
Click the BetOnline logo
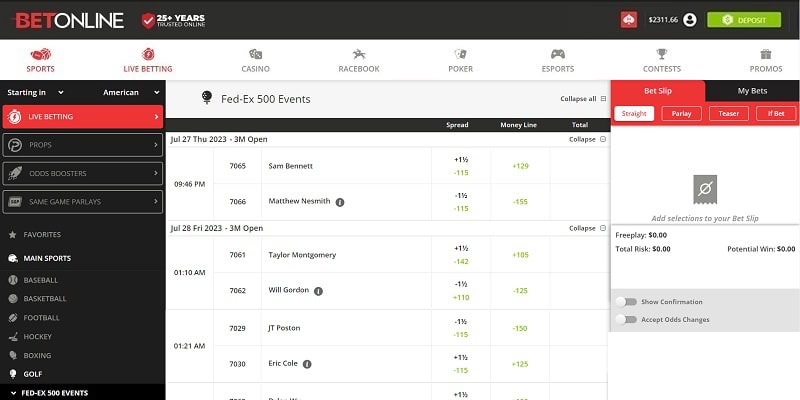(x=68, y=20)
